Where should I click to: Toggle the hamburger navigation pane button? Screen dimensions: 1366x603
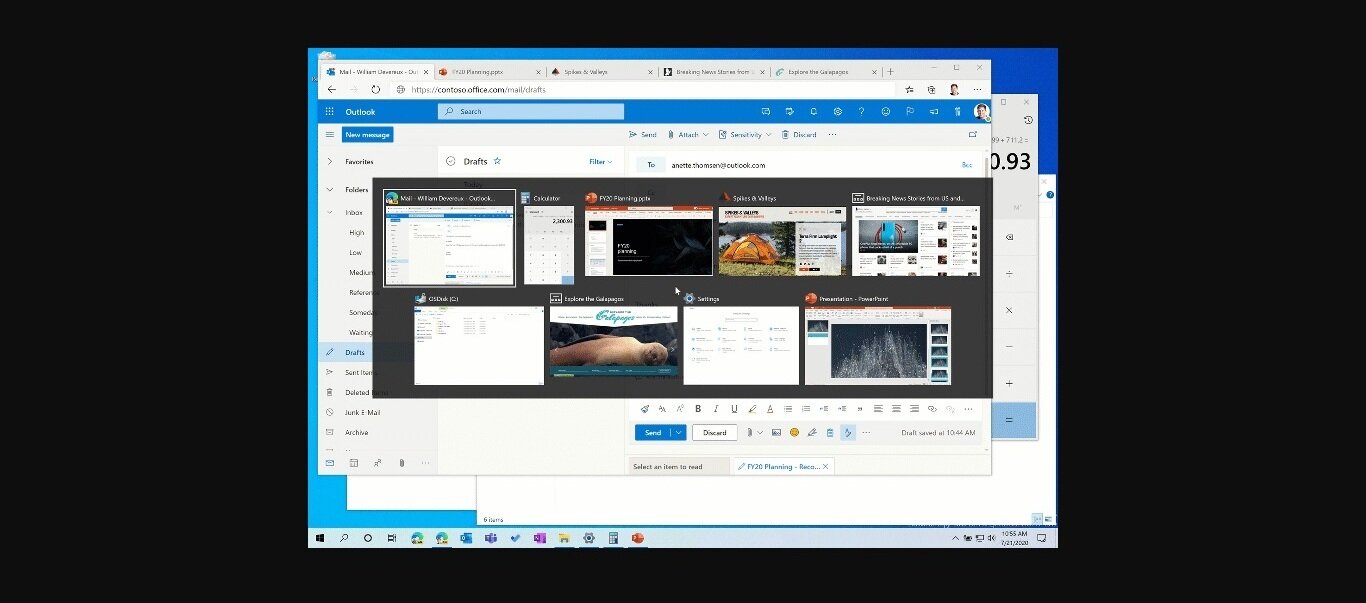pyautogui.click(x=329, y=135)
